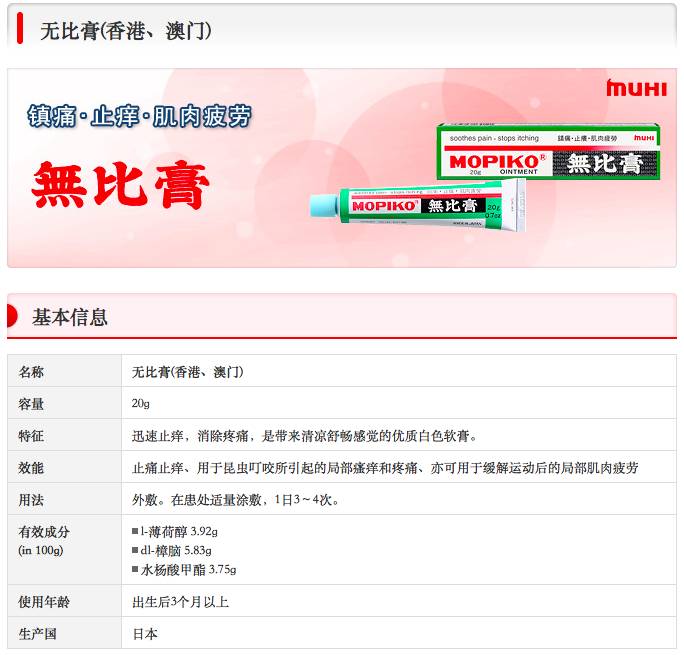Click the page title 无比膏(香港、澳门) heading
The image size is (684, 655).
[126, 31]
